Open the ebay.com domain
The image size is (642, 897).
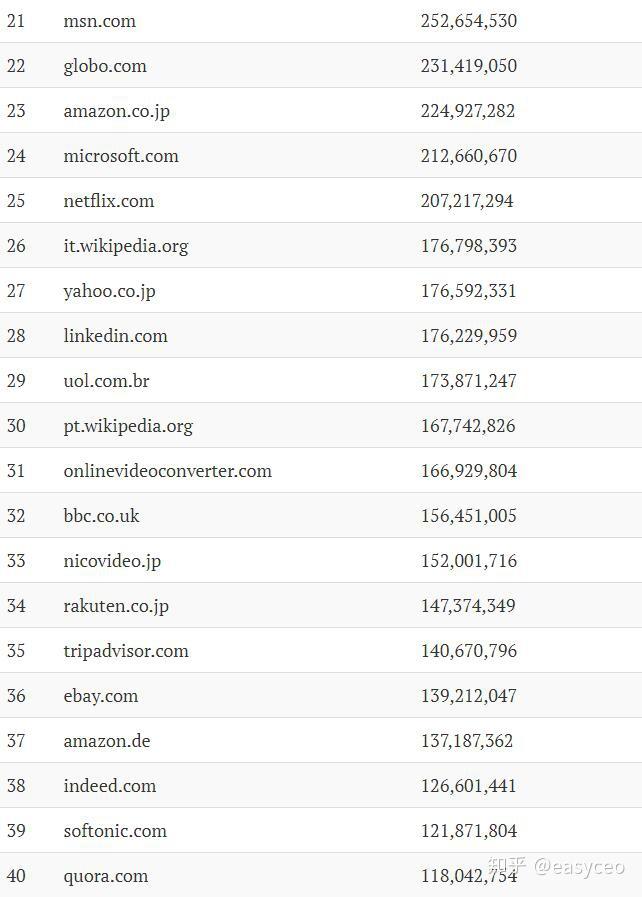101,696
